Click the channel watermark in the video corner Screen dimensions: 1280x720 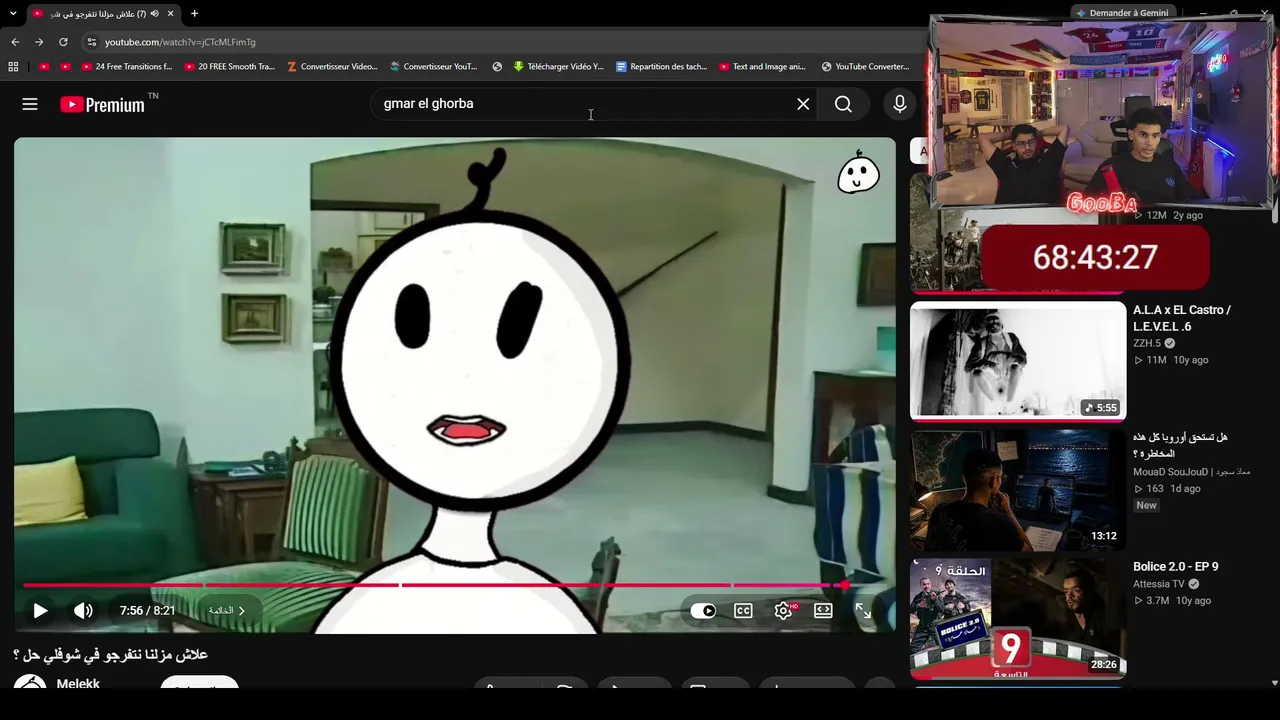click(x=858, y=173)
